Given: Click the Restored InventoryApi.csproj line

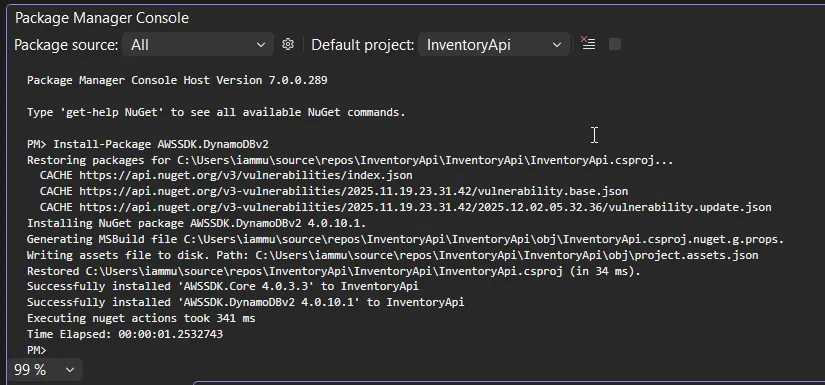Looking at the screenshot, I should coord(334,271).
